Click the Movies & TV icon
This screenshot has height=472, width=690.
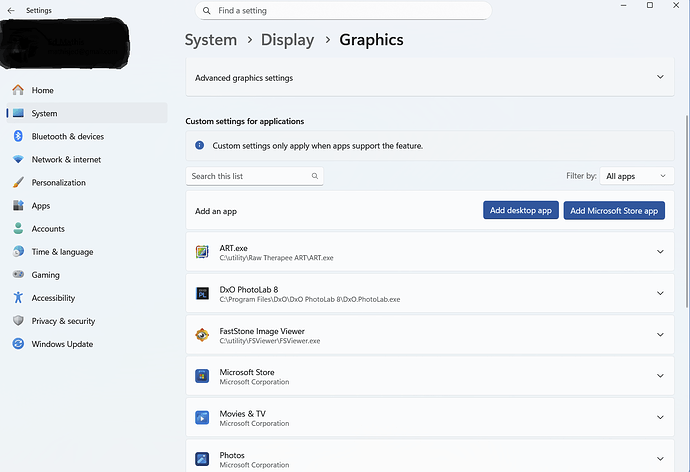pyautogui.click(x=202, y=417)
